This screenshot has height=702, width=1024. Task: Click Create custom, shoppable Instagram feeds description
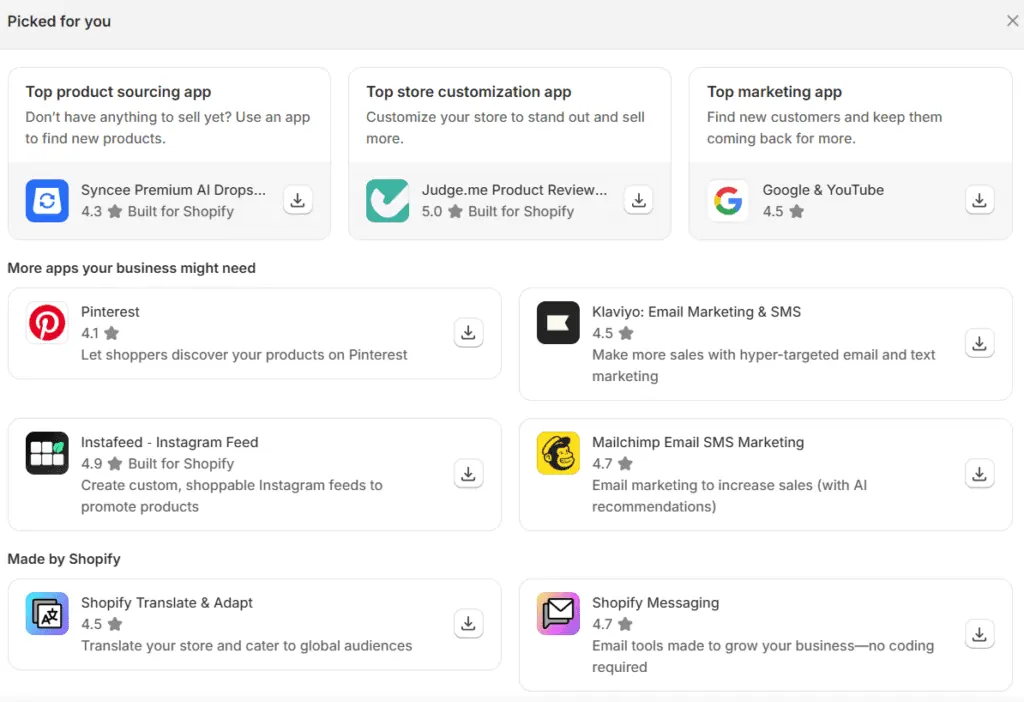(232, 496)
